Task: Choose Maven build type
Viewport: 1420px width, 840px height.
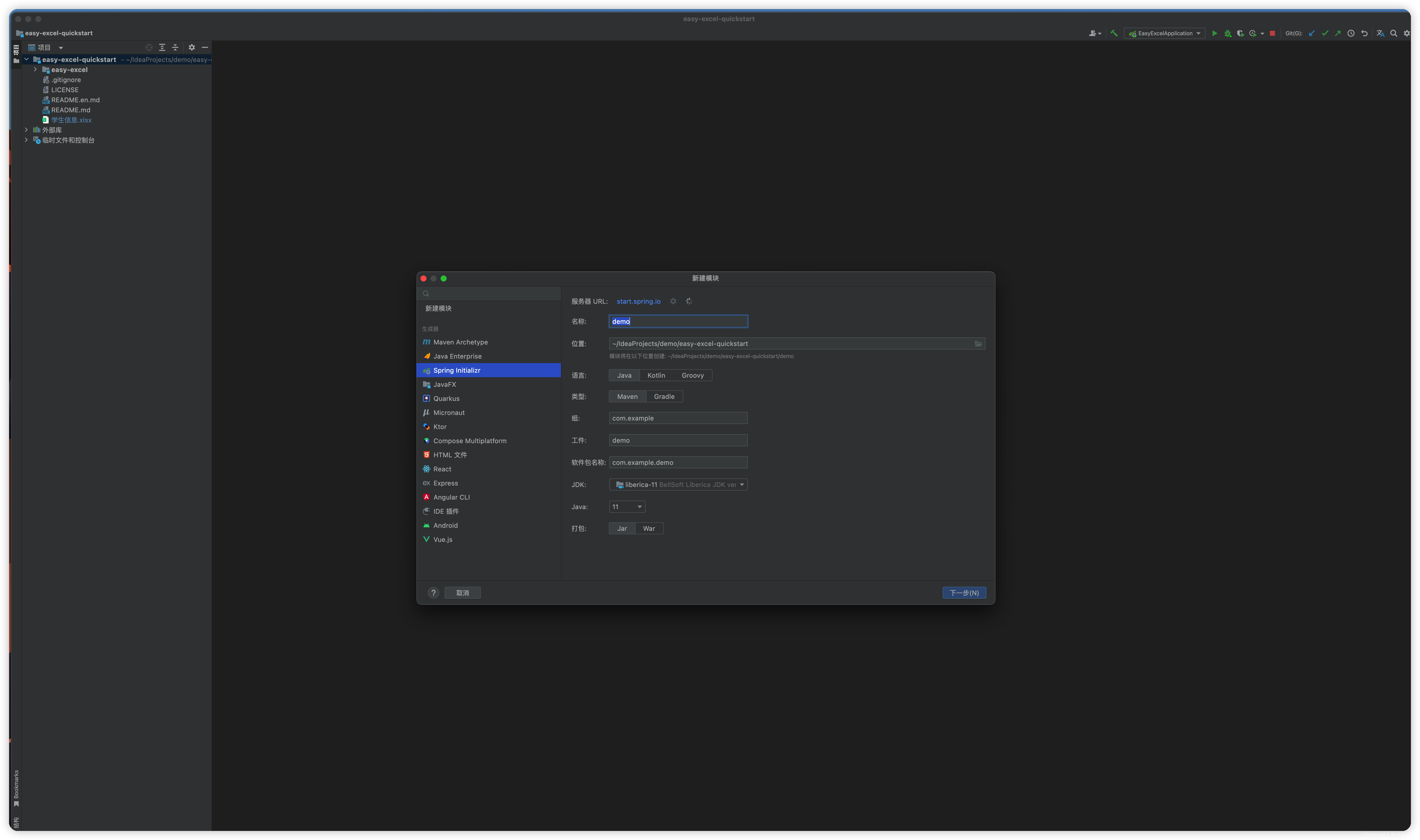Action: [x=627, y=396]
